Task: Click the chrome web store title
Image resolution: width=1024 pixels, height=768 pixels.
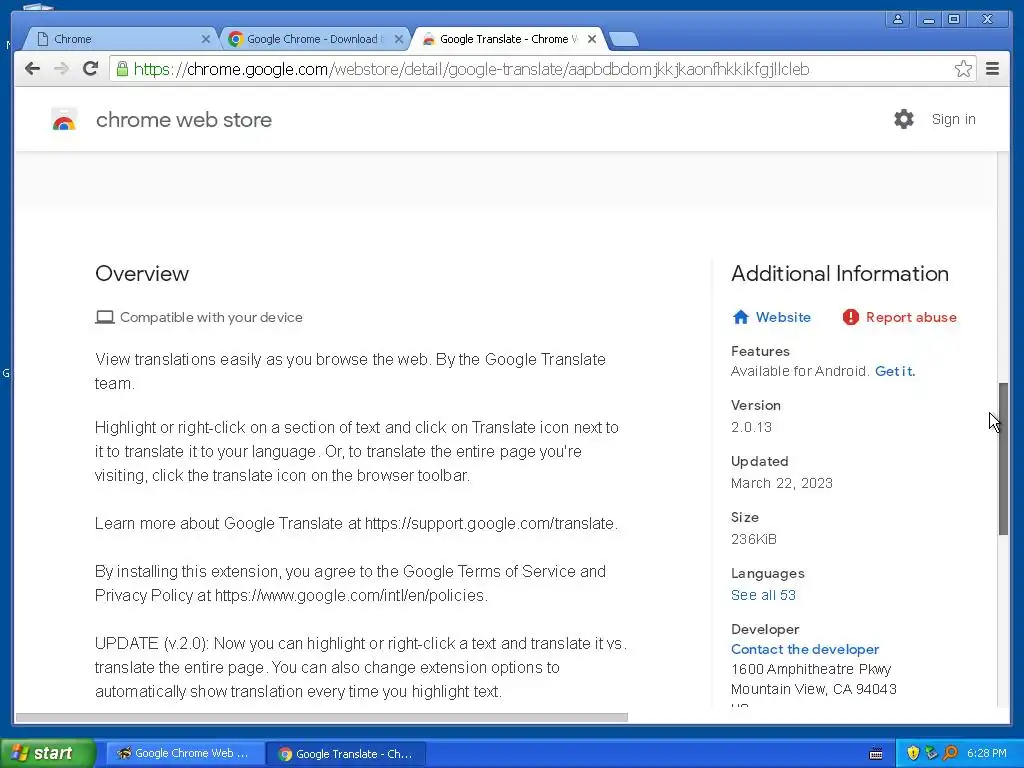Action: 184,120
